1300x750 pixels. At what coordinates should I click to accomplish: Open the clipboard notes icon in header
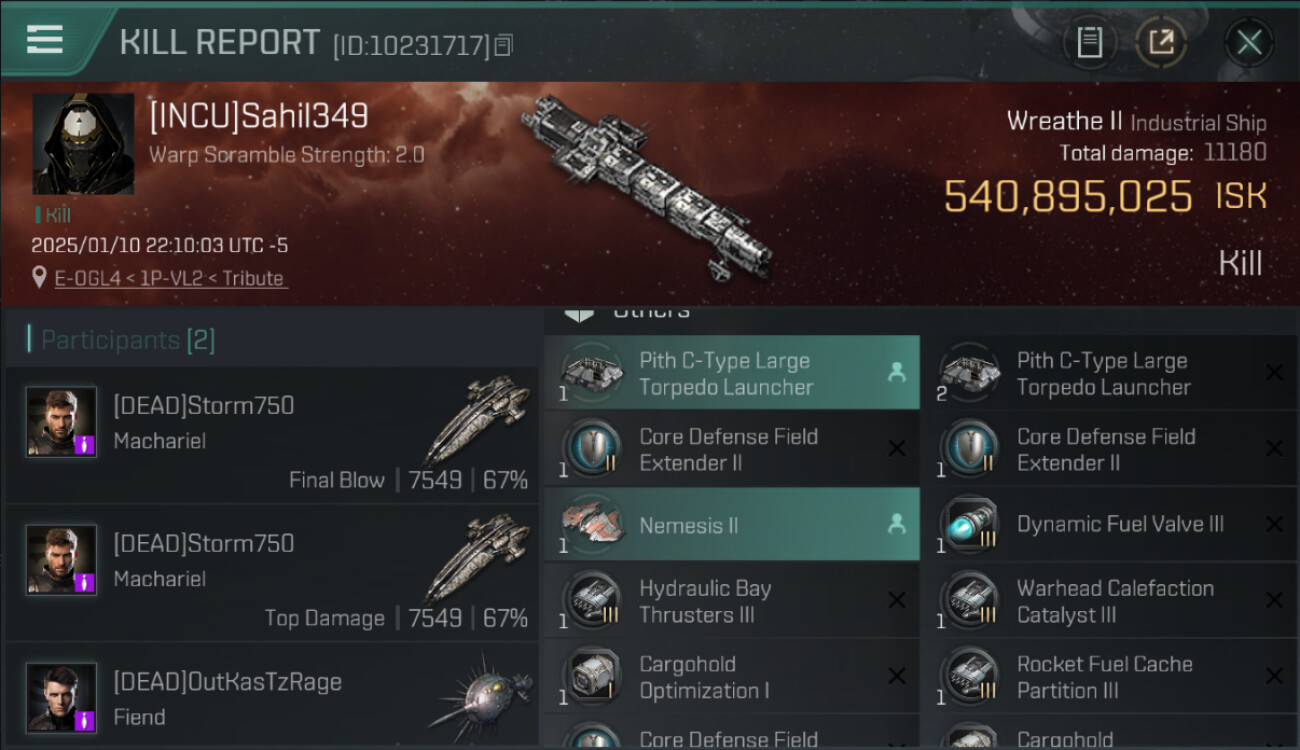[x=1089, y=42]
